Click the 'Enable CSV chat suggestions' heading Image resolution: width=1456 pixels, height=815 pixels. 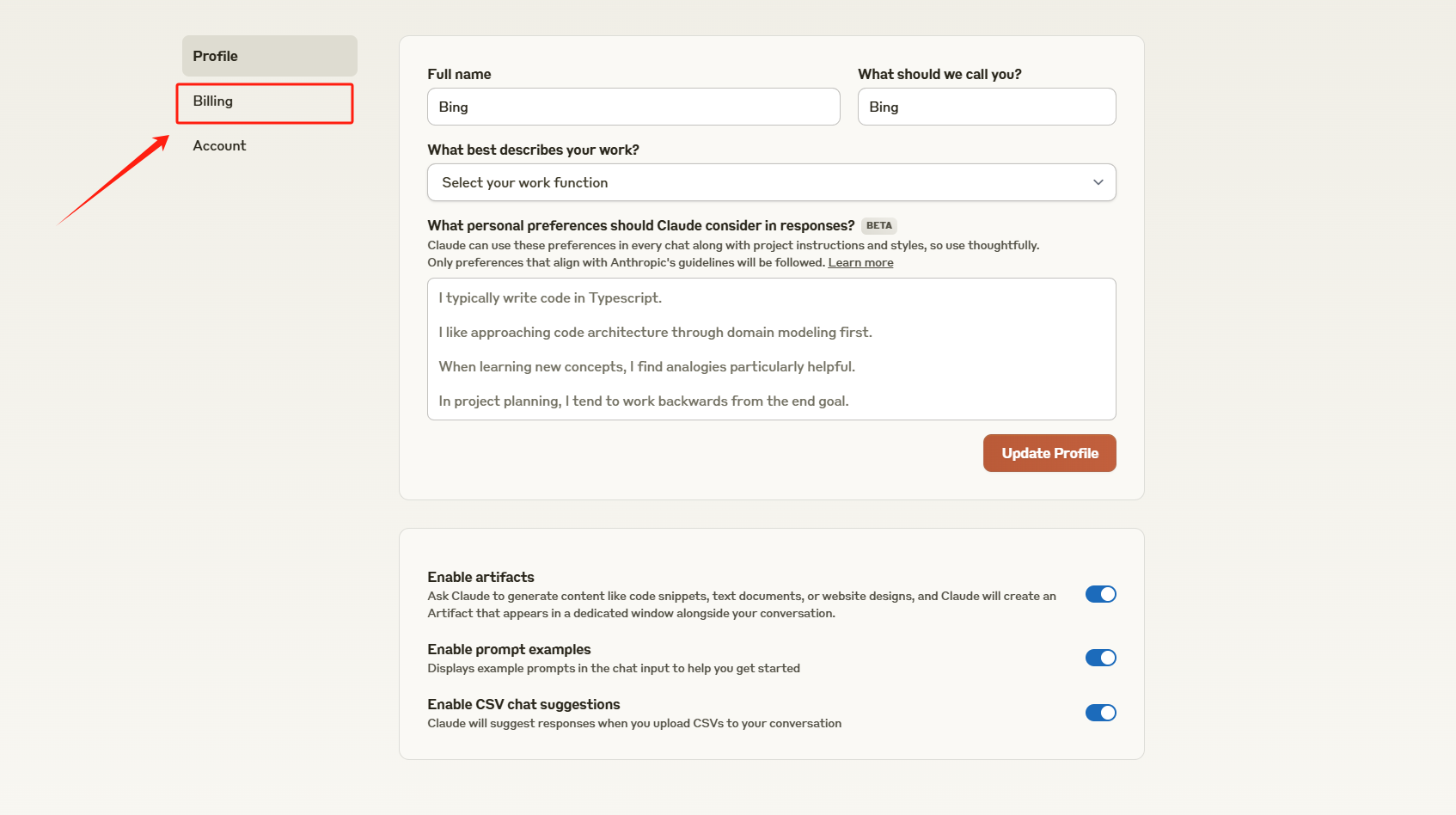(x=523, y=704)
